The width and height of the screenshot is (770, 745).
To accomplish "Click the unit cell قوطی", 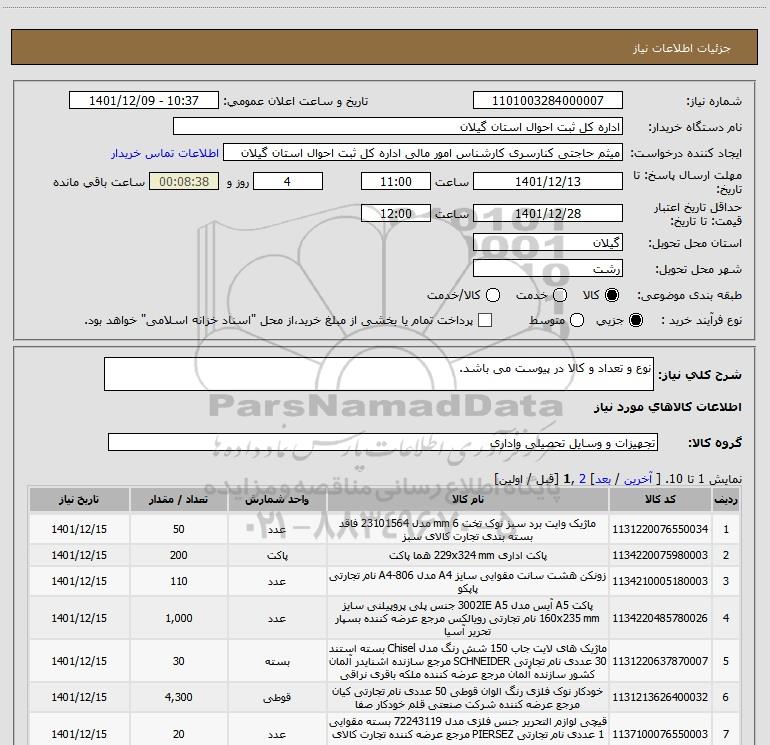I will tap(277, 697).
